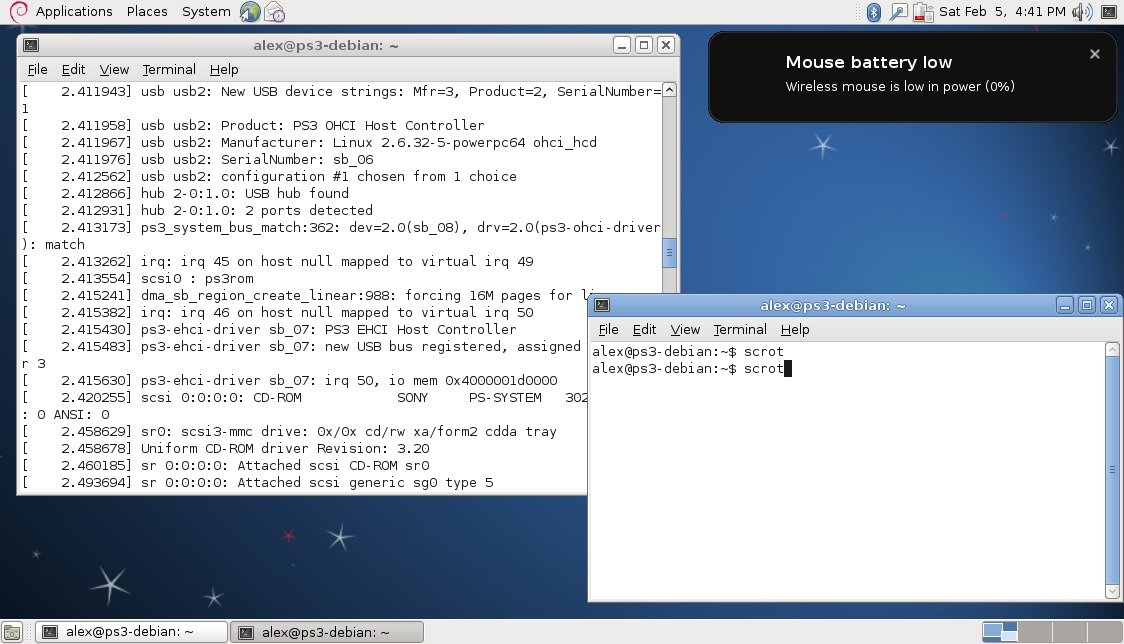Open Terminal menu in front terminal window

pyautogui.click(x=740, y=329)
